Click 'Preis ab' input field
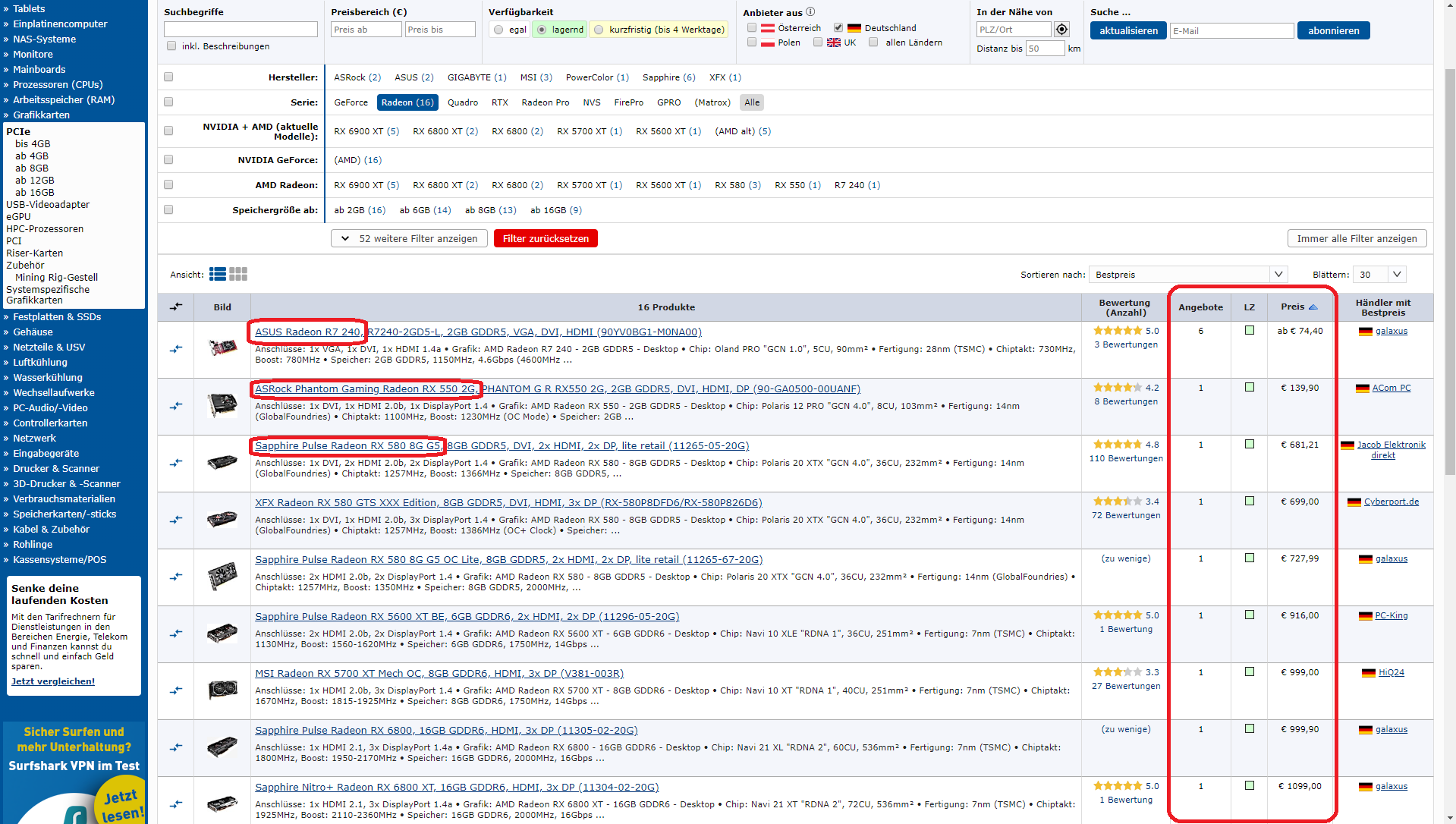Image resolution: width=1456 pixels, height=824 pixels. pos(366,29)
